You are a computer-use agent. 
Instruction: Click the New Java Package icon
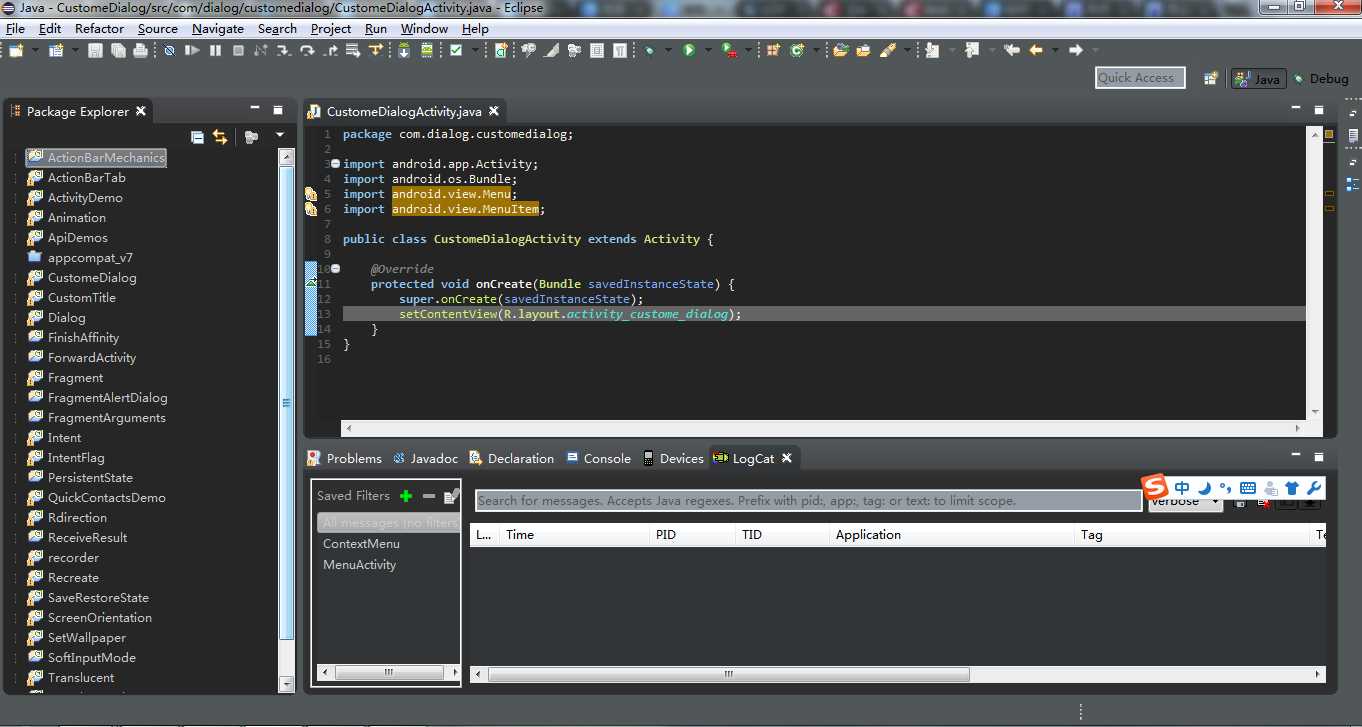[x=771, y=50]
